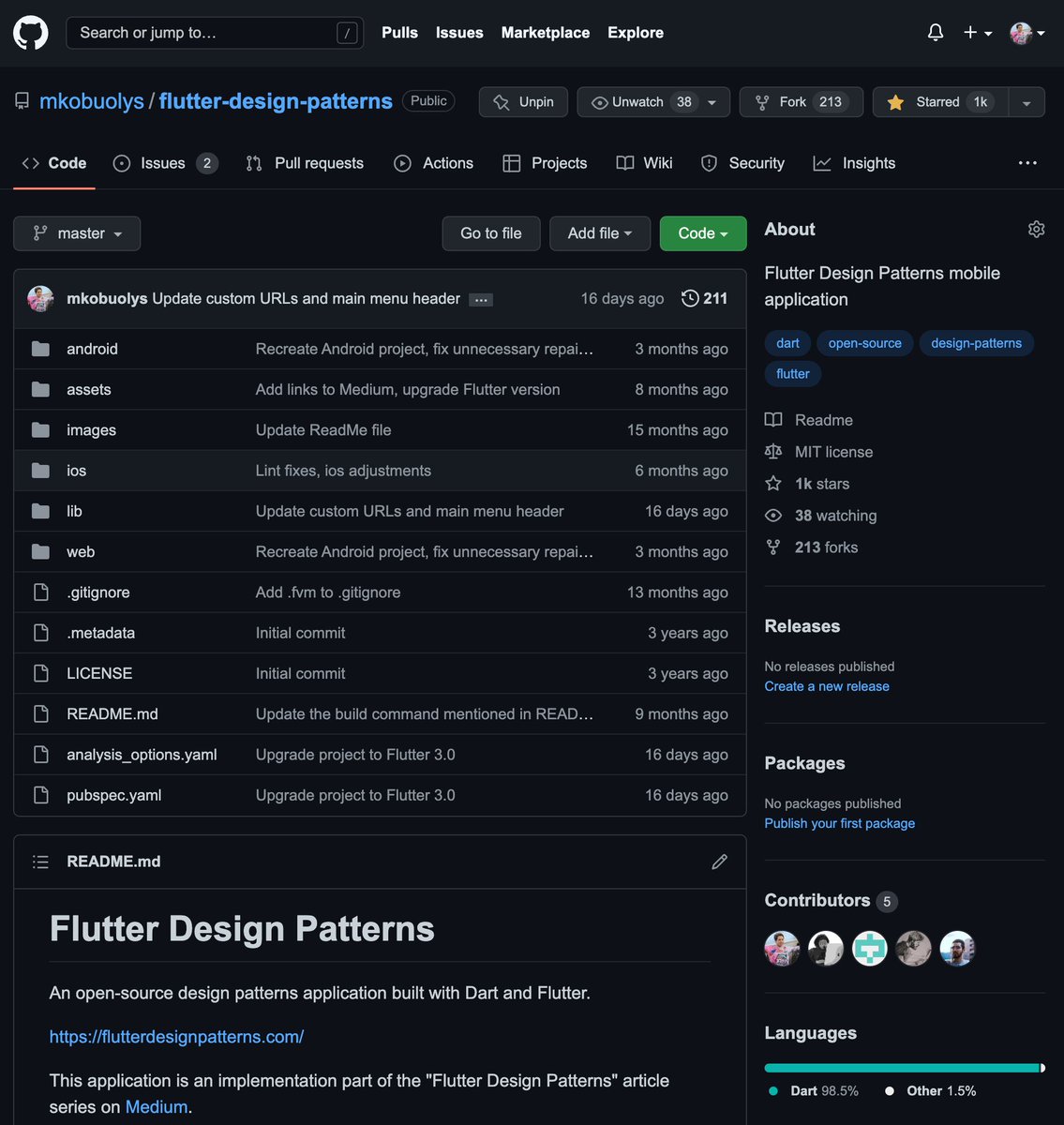Open the plus create-new menu
This screenshot has height=1125, width=1064.
[x=977, y=33]
